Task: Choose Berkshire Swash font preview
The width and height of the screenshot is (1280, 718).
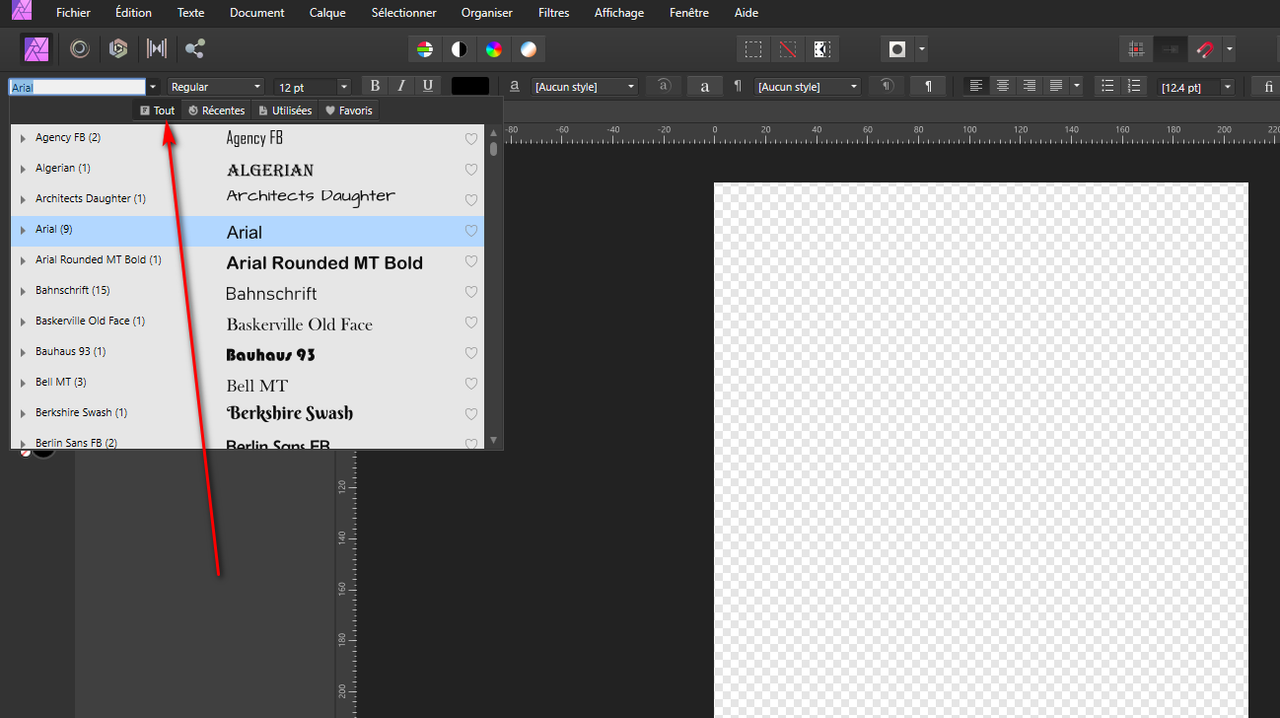Action: [290, 413]
